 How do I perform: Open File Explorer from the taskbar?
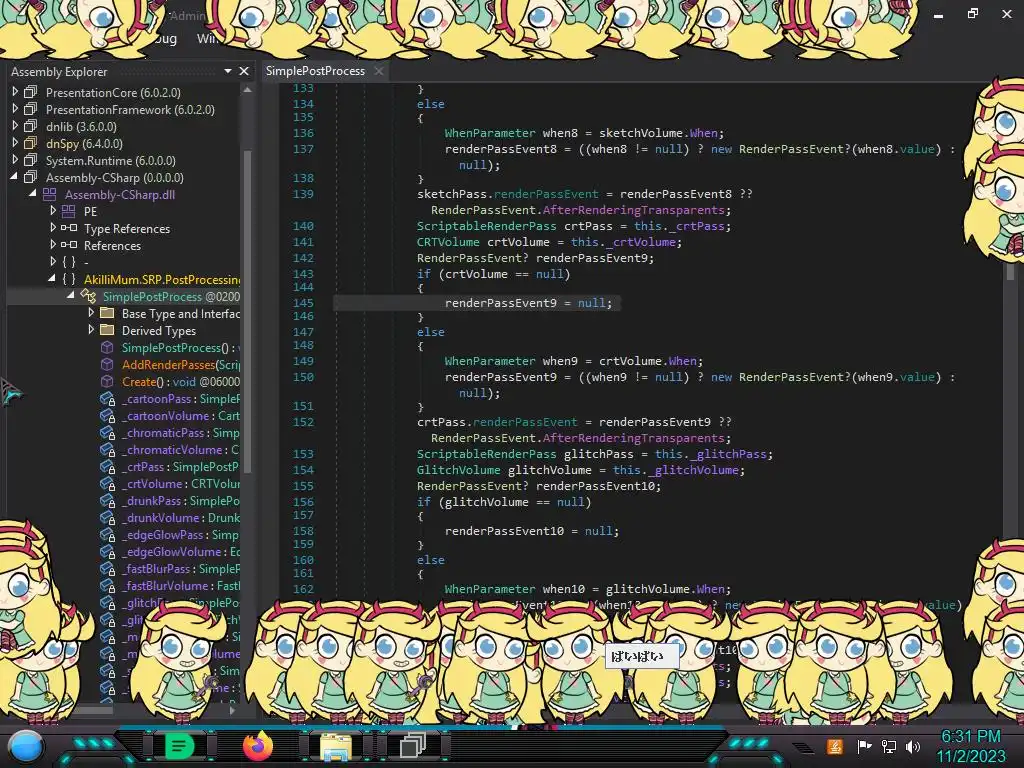pos(336,746)
